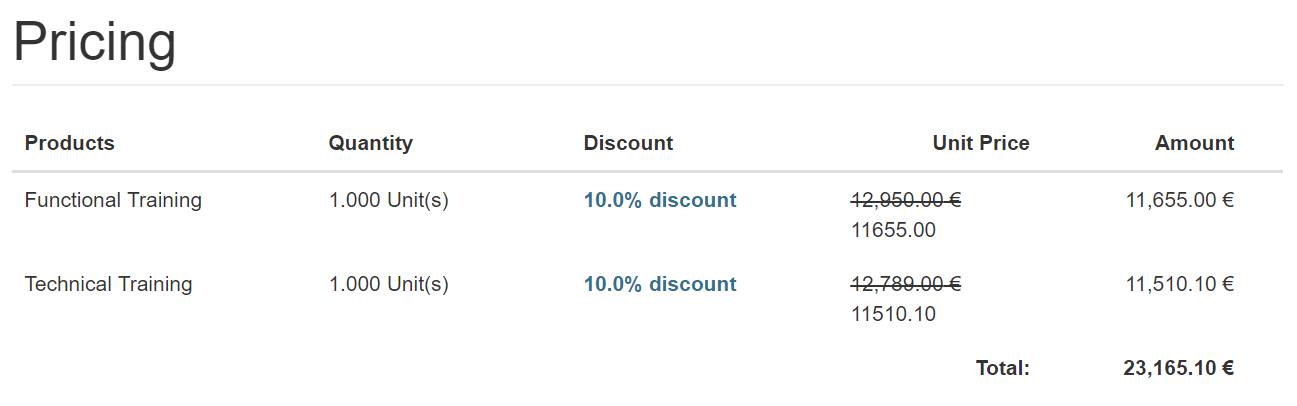
Task: Click Functional Training quantity 1.000 Unit(s)
Action: (388, 200)
